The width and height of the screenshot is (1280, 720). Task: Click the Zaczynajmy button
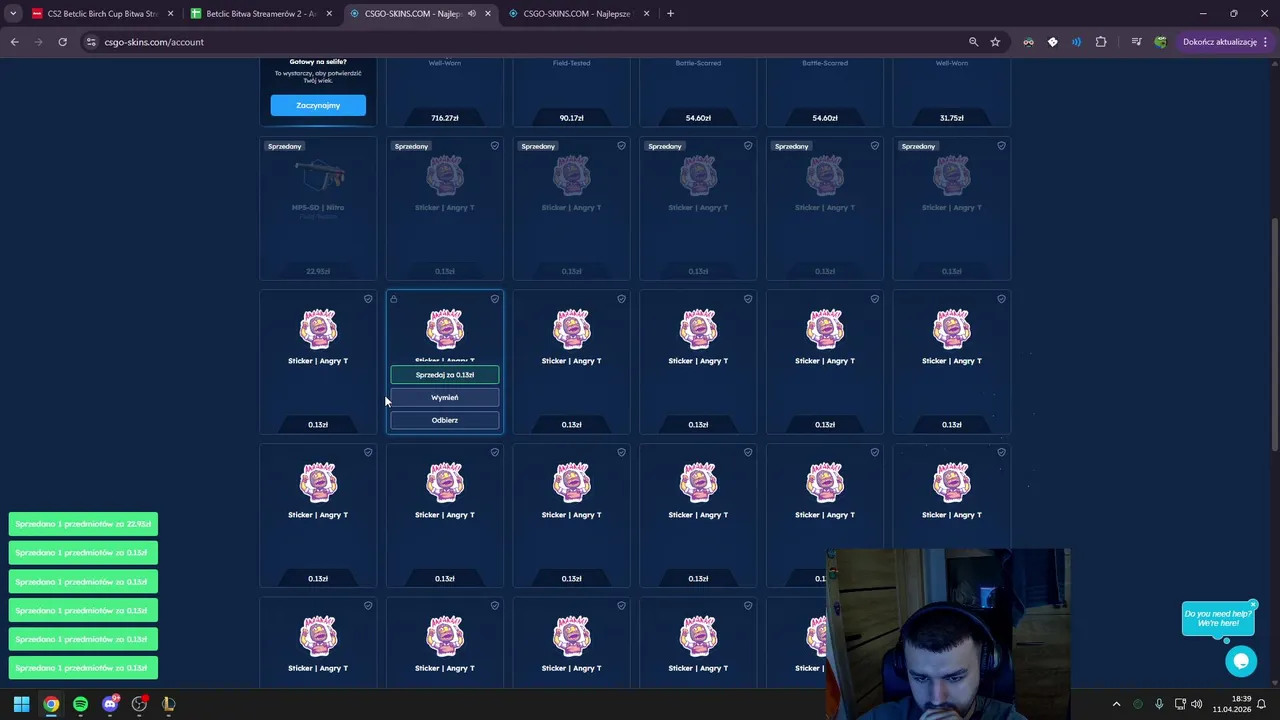[318, 105]
